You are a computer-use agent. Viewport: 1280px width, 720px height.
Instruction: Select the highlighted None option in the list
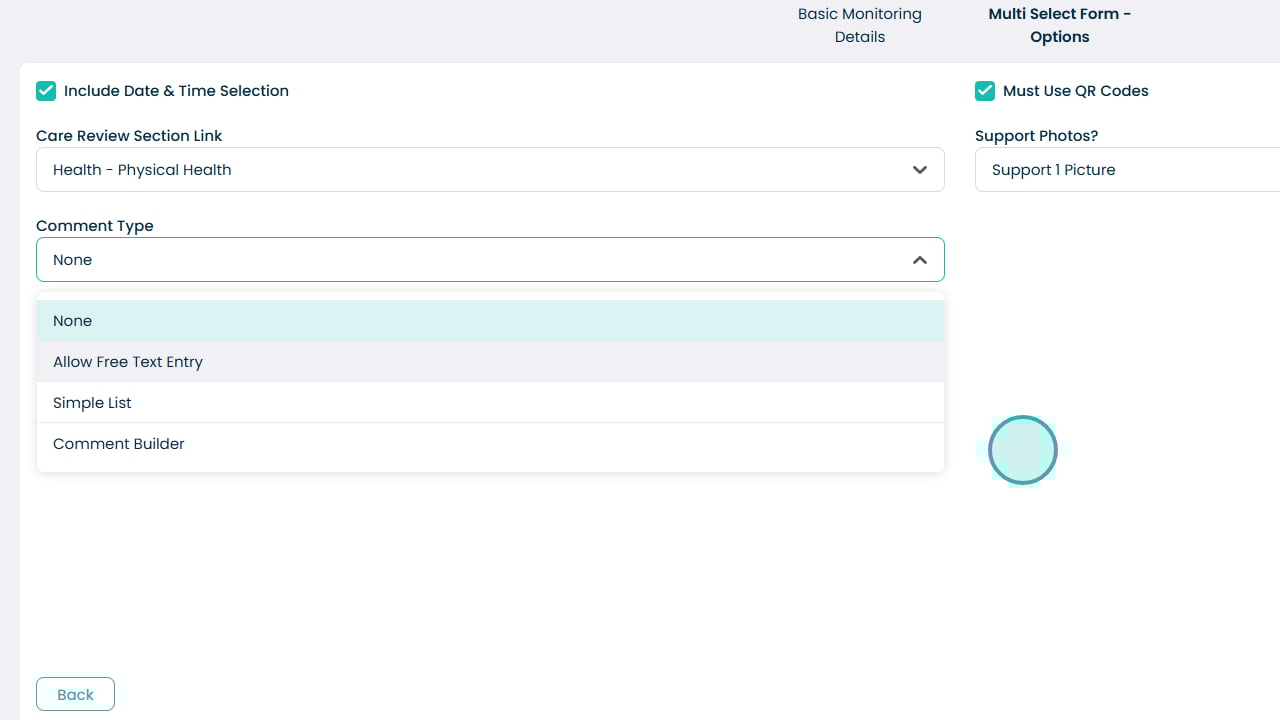click(490, 321)
